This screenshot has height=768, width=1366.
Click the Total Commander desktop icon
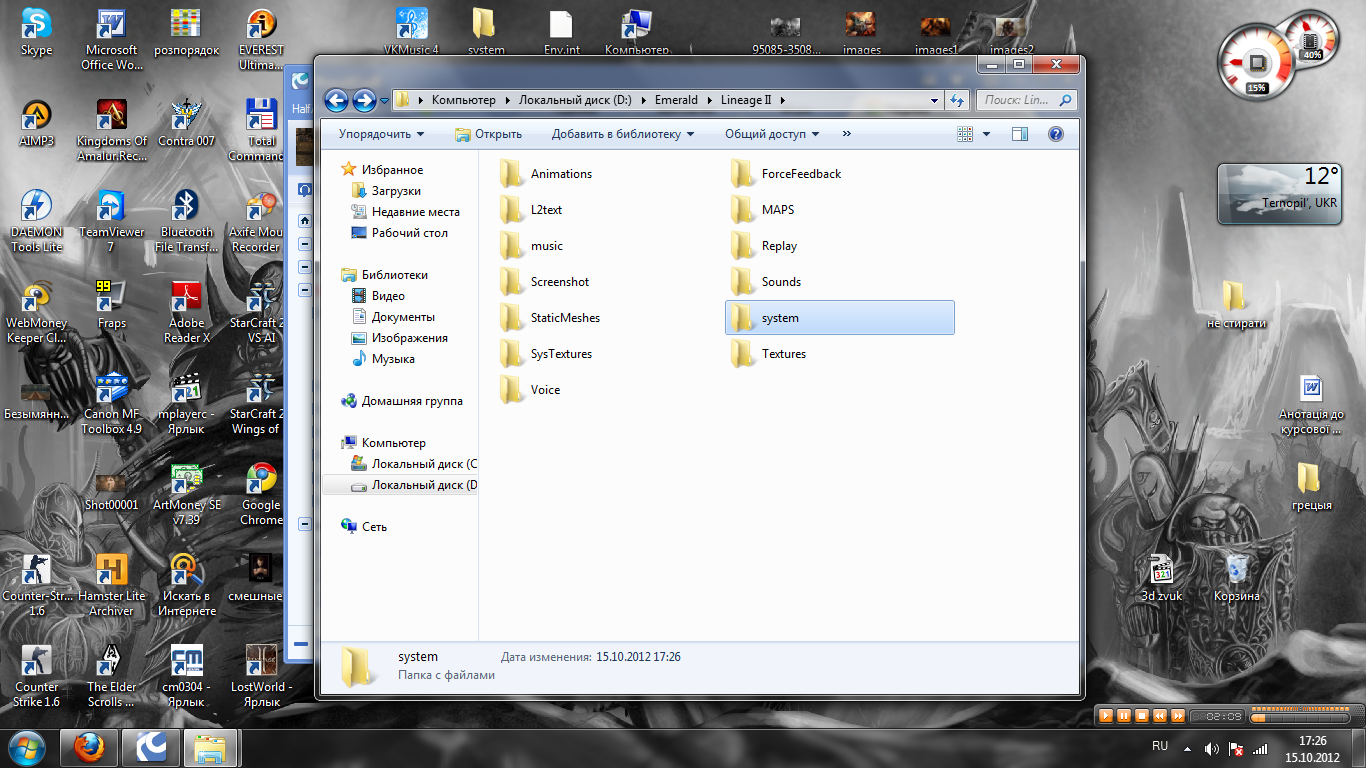pyautogui.click(x=262, y=129)
